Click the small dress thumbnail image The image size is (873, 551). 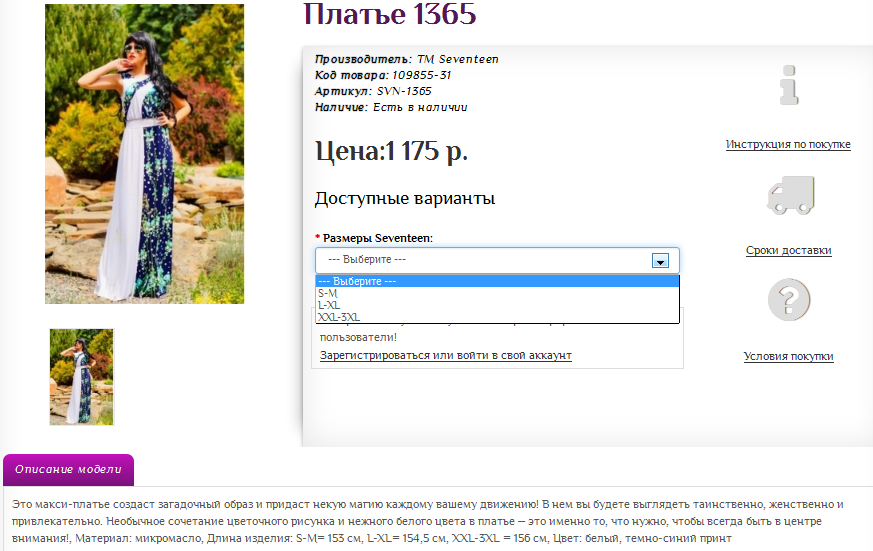click(x=82, y=377)
